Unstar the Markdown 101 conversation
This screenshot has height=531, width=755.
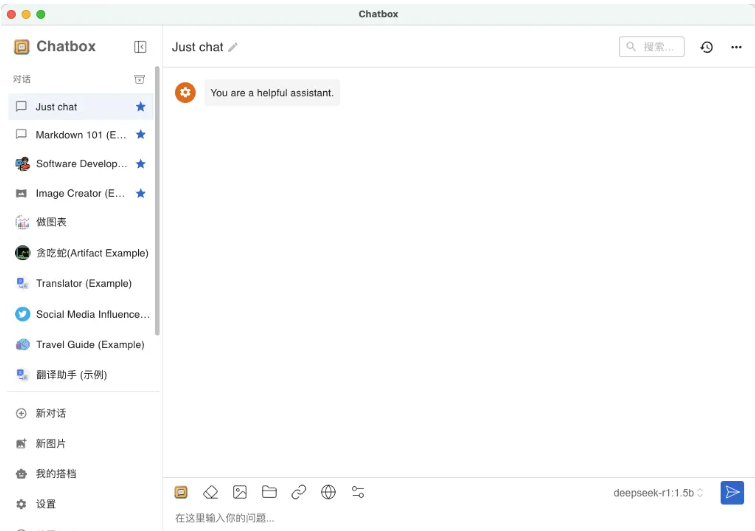pos(141,134)
